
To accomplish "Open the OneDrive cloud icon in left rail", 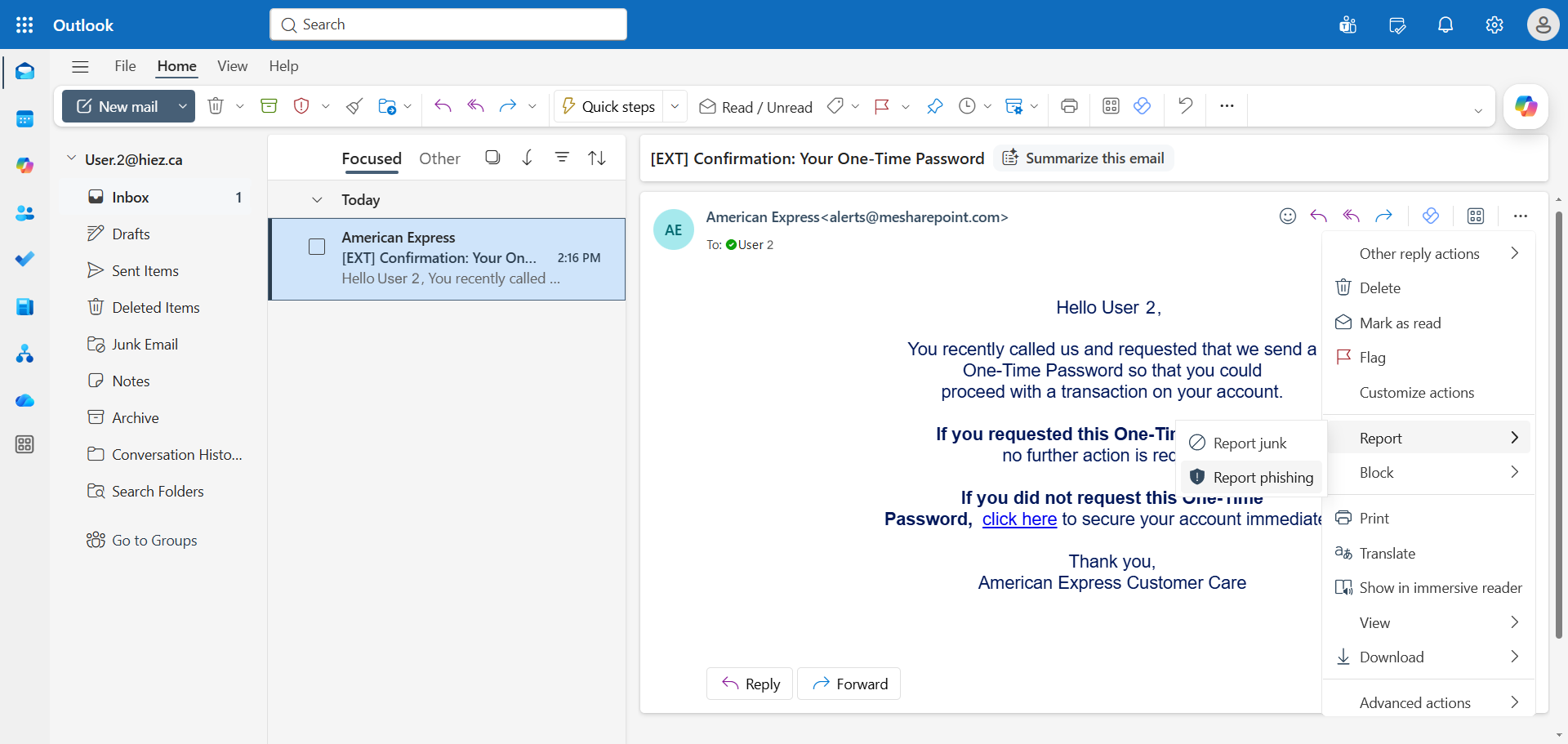I will [x=24, y=400].
